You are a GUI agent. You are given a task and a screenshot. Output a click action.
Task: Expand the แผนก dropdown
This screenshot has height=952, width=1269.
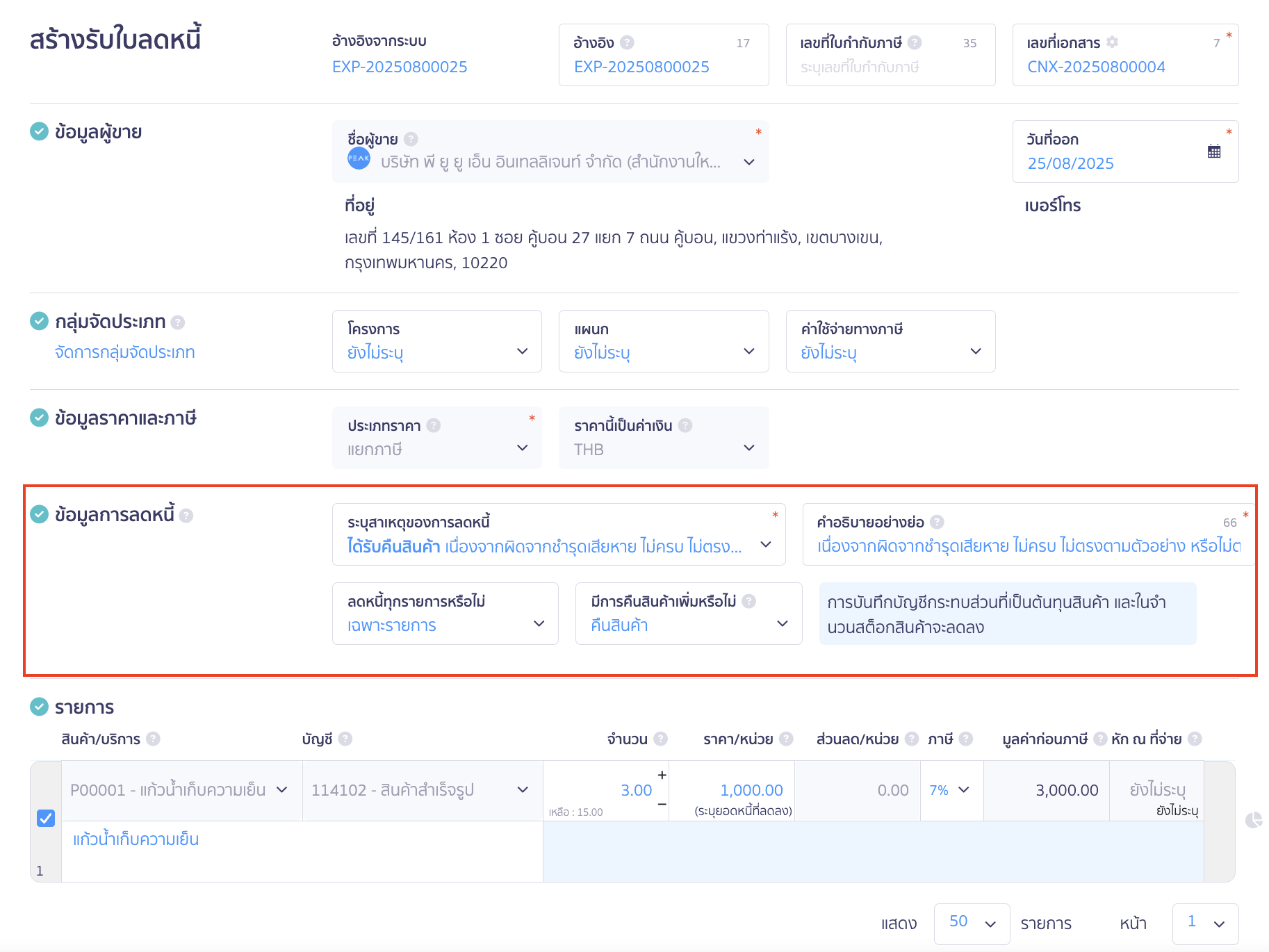[663, 341]
